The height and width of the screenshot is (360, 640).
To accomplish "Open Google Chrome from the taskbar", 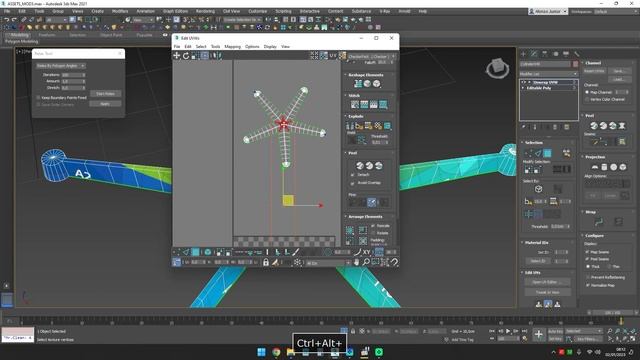I will tap(276, 352).
